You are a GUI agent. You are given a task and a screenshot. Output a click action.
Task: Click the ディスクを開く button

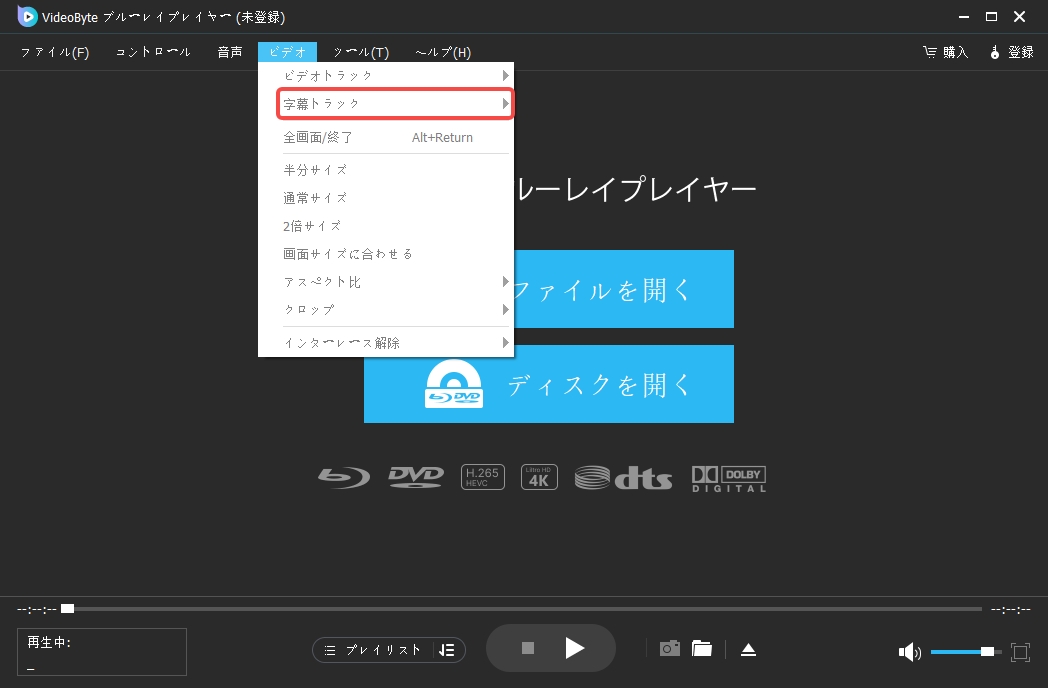(x=549, y=384)
